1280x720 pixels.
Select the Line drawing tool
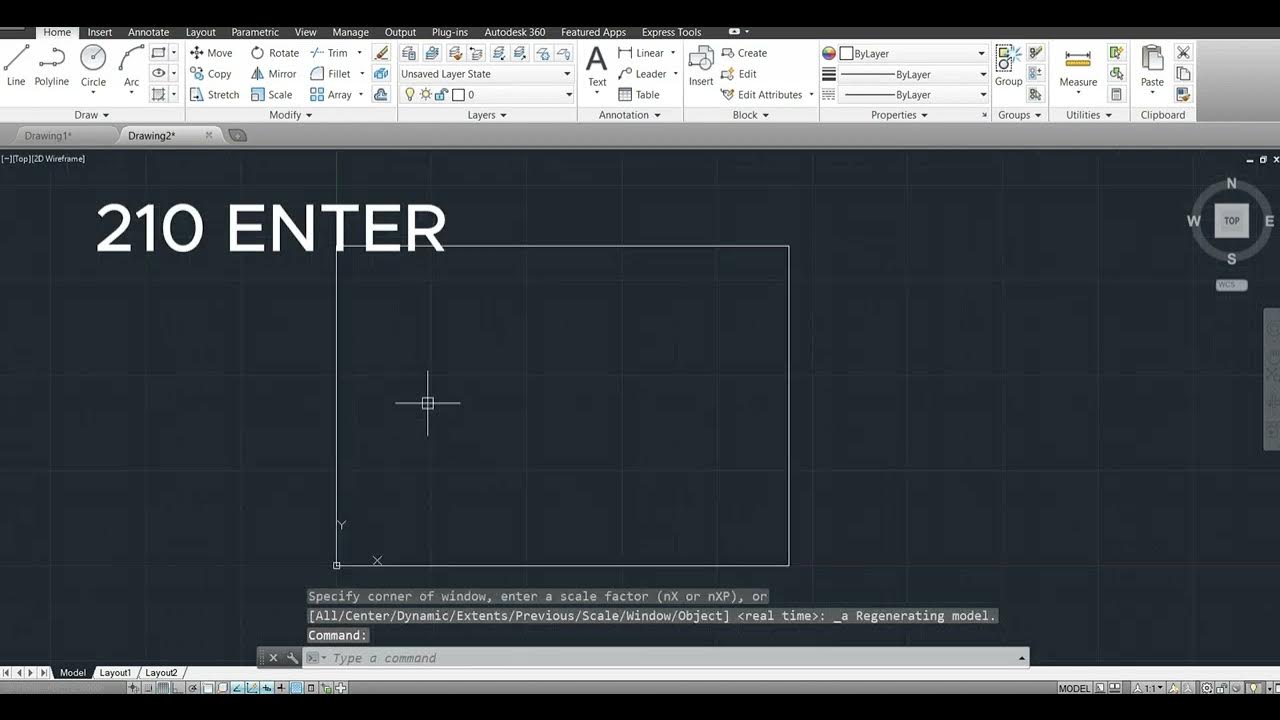pos(16,65)
